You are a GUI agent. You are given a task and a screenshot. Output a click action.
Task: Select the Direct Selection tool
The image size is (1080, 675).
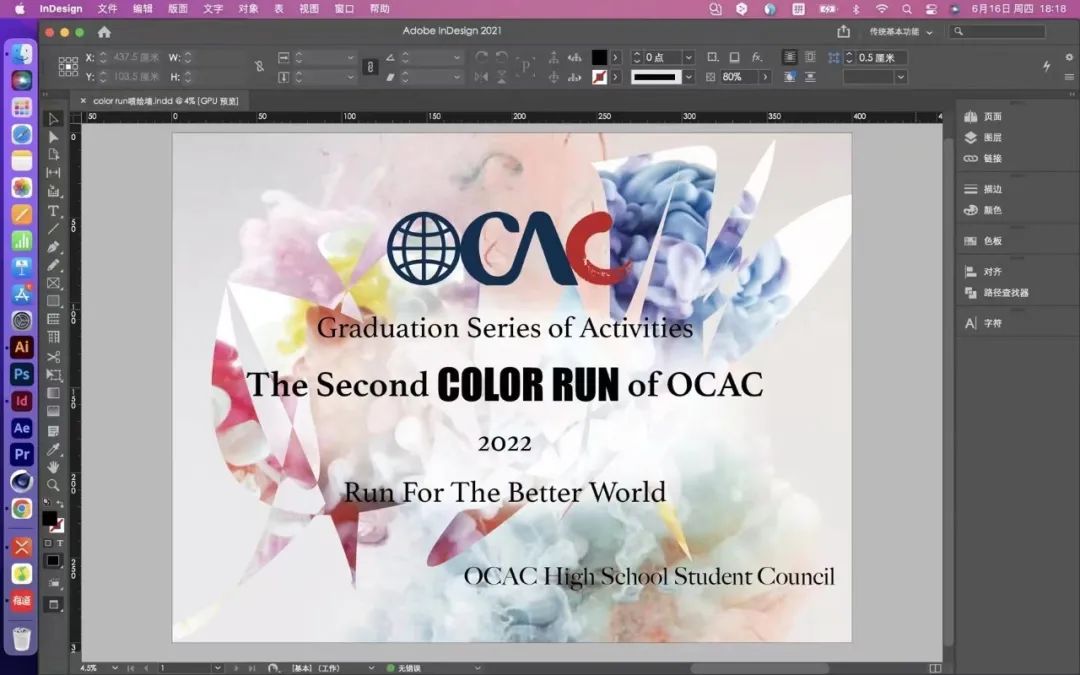pyautogui.click(x=53, y=137)
